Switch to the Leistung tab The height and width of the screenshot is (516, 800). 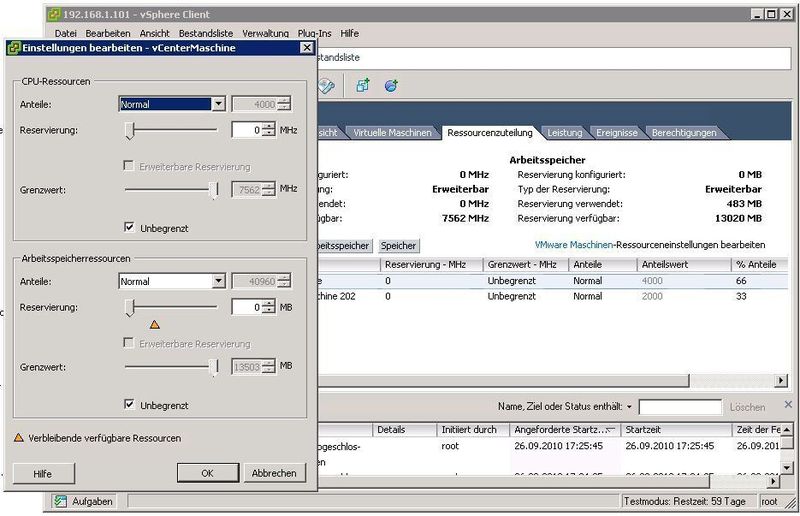(564, 132)
